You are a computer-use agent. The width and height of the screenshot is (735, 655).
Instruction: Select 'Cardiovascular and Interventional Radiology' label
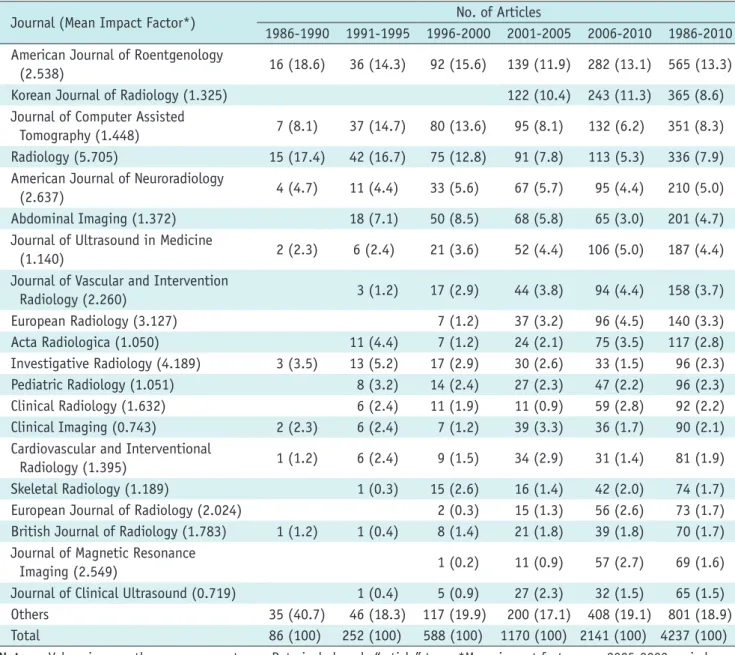tap(111, 458)
